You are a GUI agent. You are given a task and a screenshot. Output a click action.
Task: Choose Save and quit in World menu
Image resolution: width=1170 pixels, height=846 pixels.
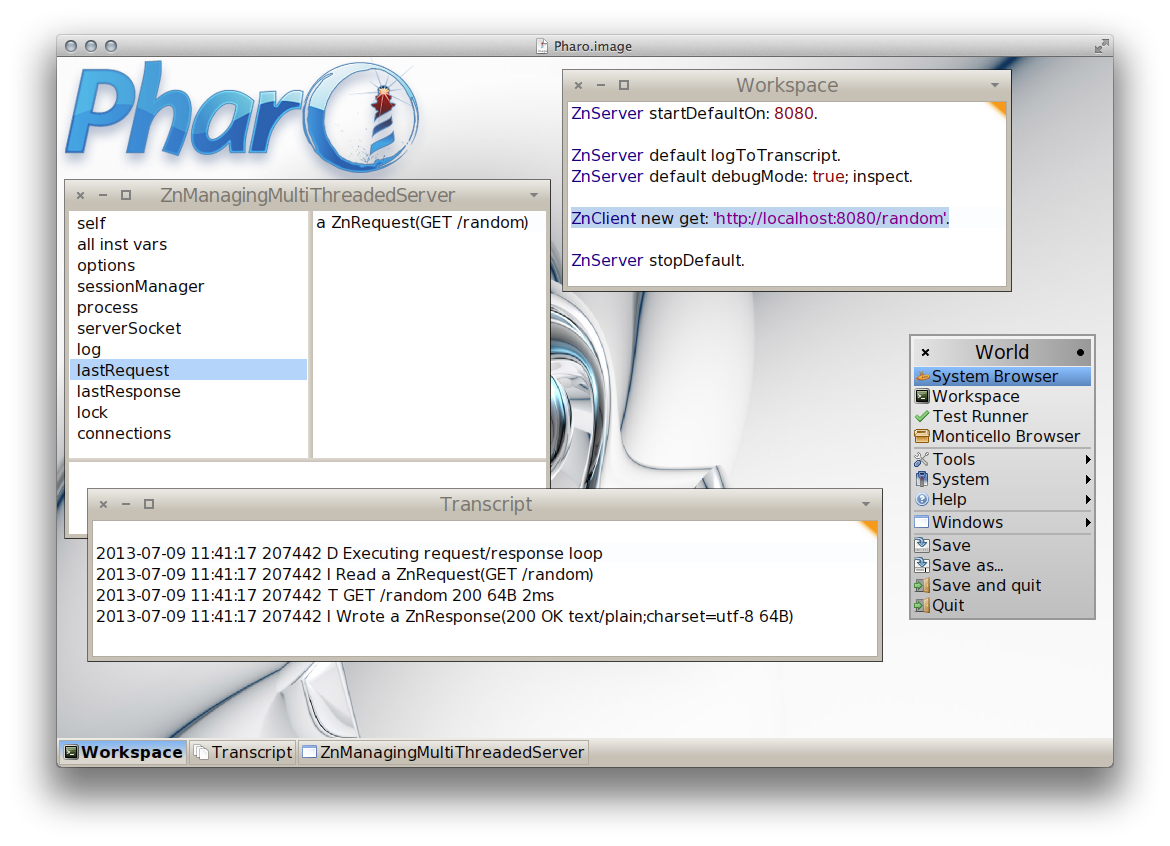coord(1002,586)
